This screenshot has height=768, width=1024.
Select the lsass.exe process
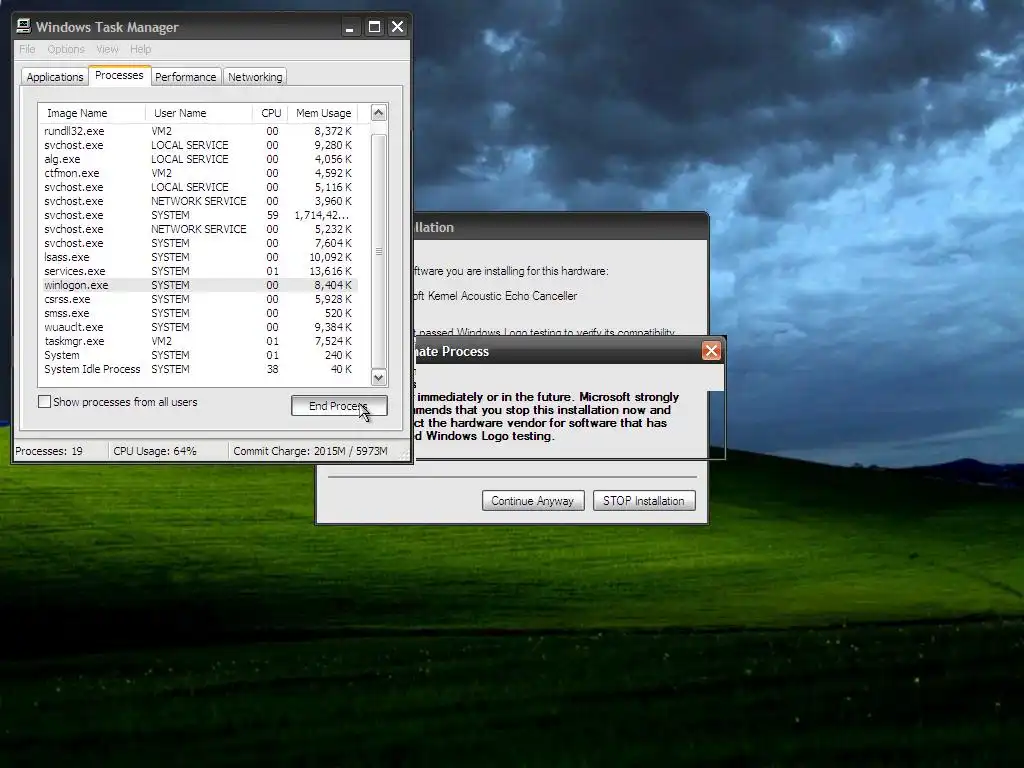199,257
